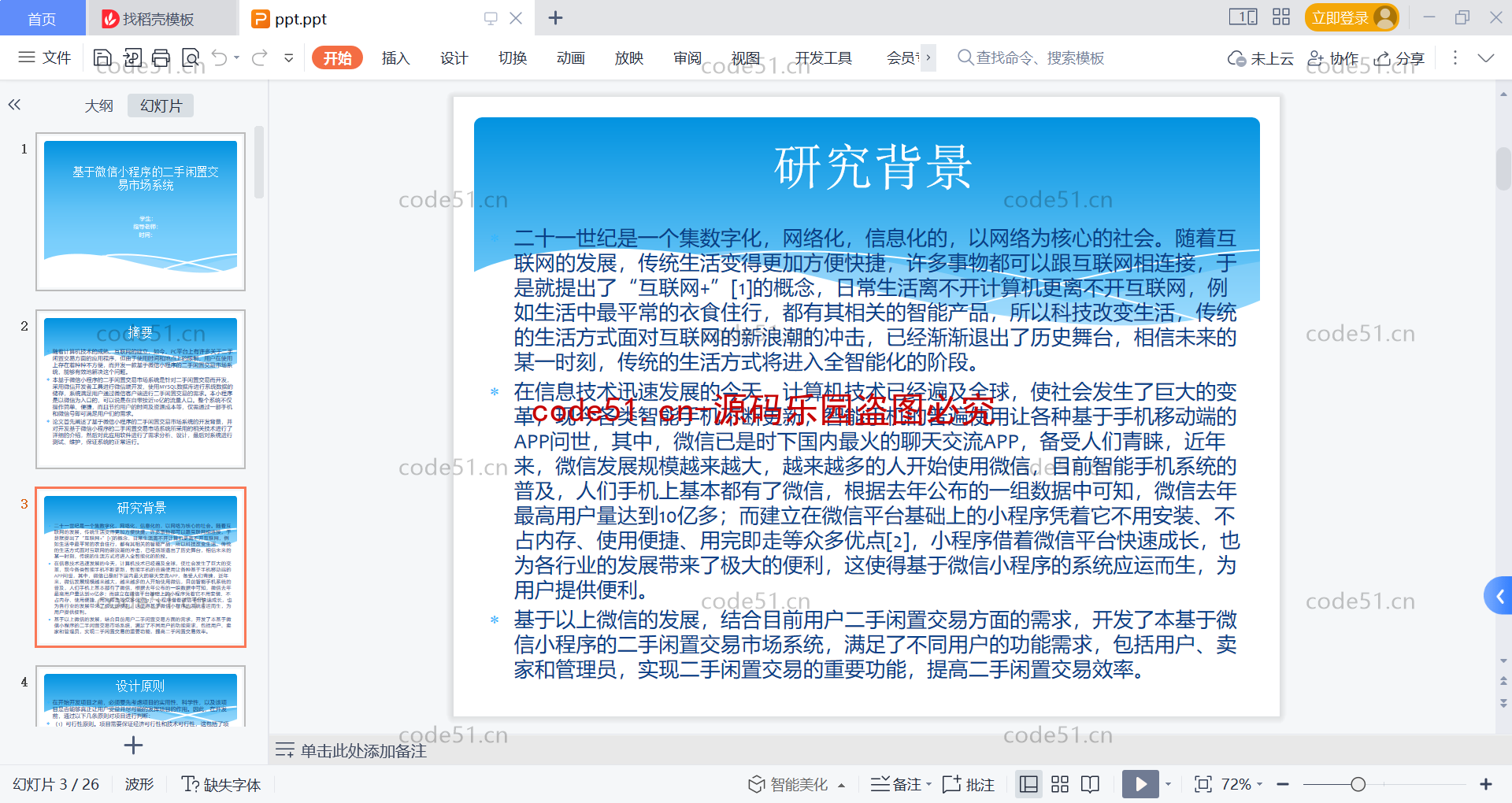
Task: Open the 文件 menu
Action: coord(44,57)
